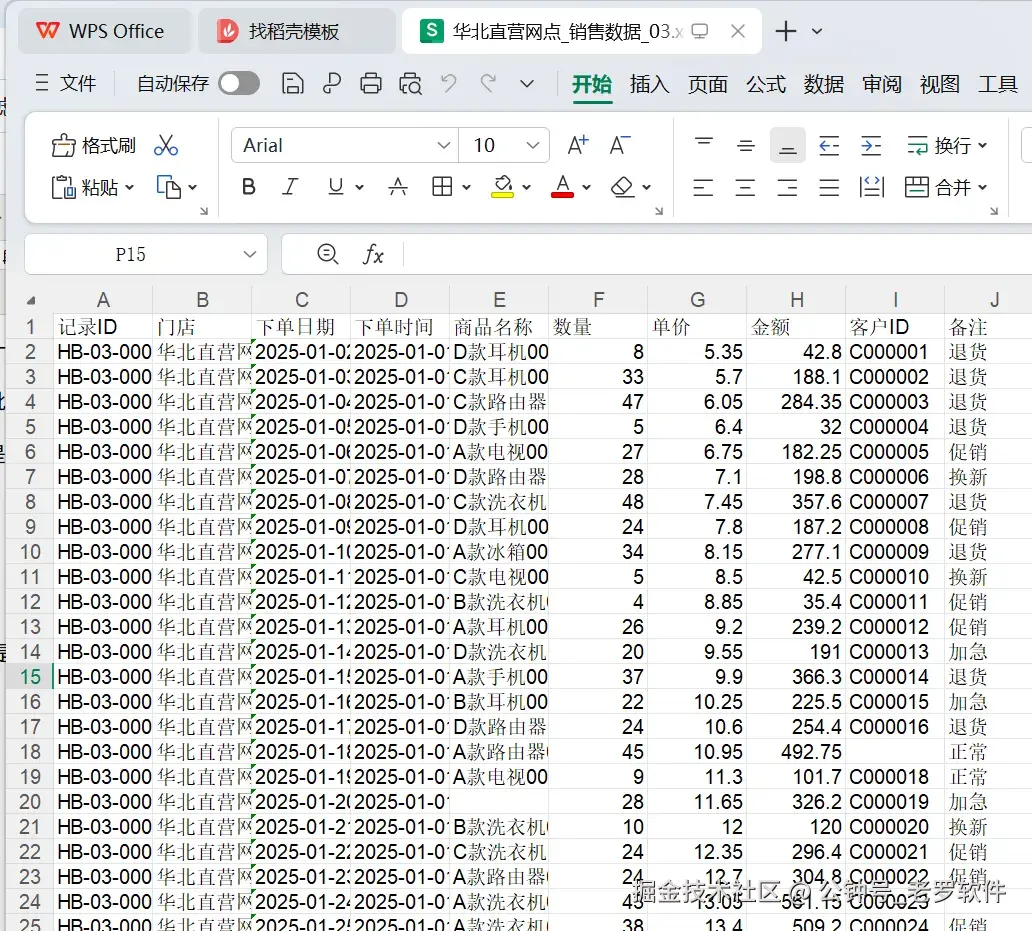The width and height of the screenshot is (1032, 931).
Task: Click the Copy icon
Action: point(168,187)
